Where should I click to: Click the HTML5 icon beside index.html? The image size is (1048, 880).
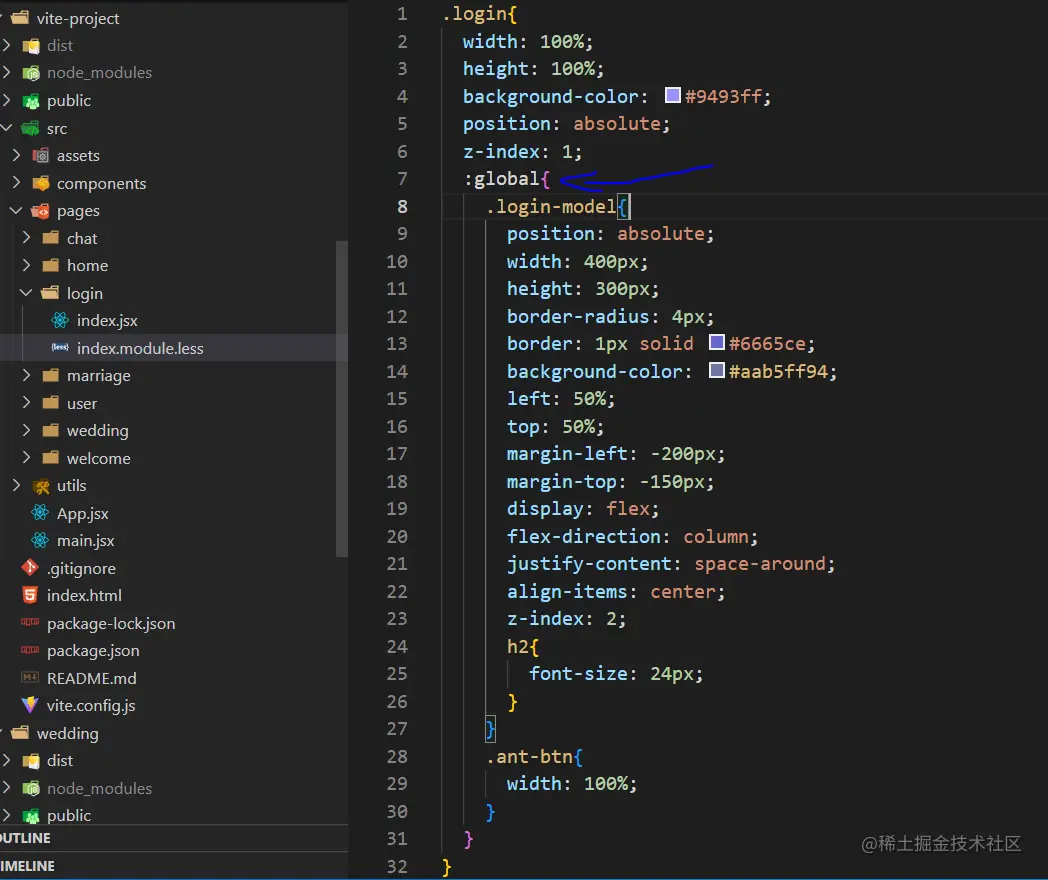(30, 595)
